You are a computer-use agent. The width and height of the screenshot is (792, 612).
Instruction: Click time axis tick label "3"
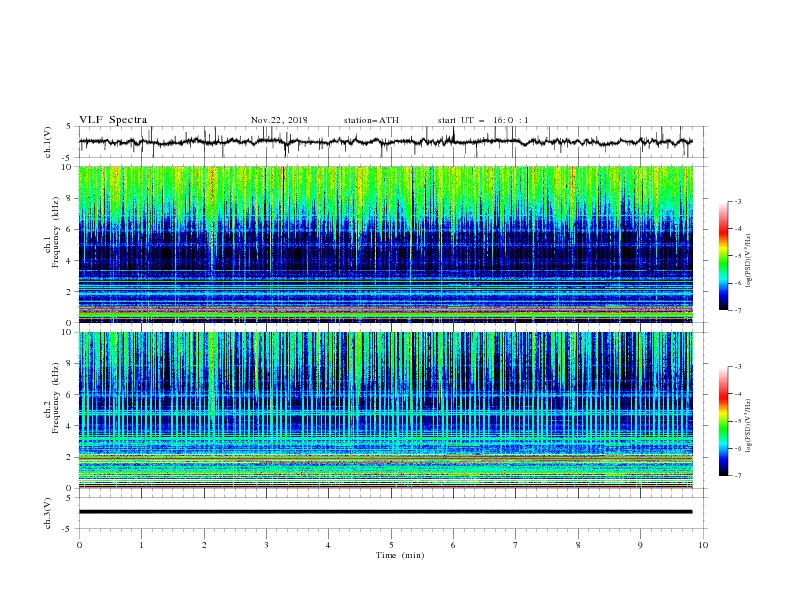coord(266,545)
